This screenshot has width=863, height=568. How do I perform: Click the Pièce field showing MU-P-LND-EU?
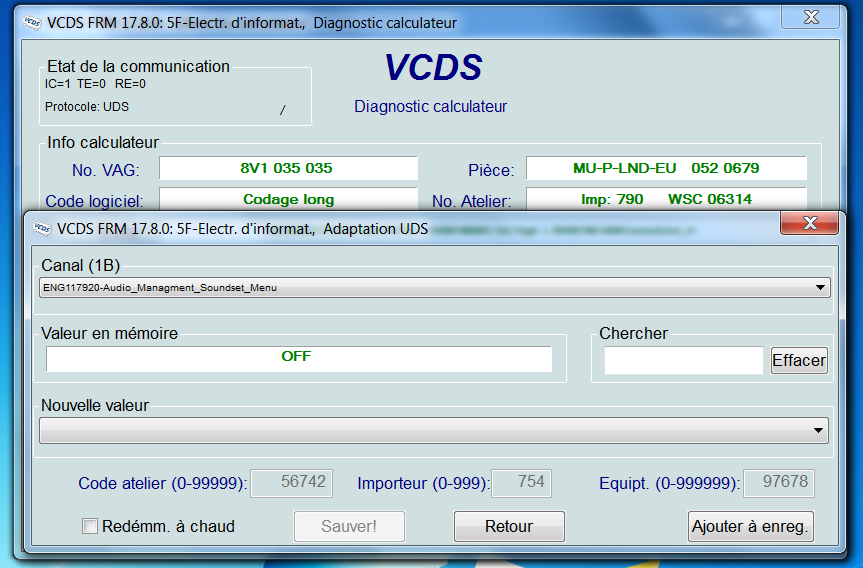[665, 169]
